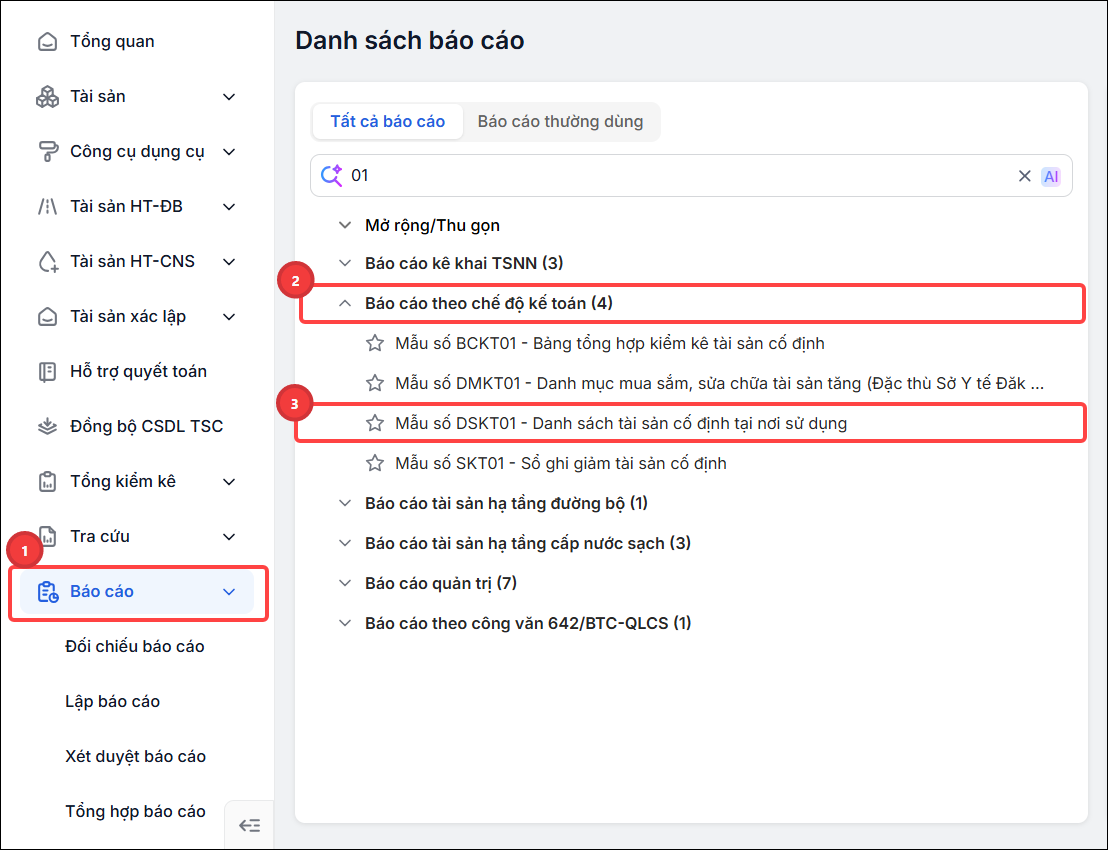1108x850 pixels.
Task: Open Xét duyệt báo cáo submenu item
Action: [x=136, y=757]
